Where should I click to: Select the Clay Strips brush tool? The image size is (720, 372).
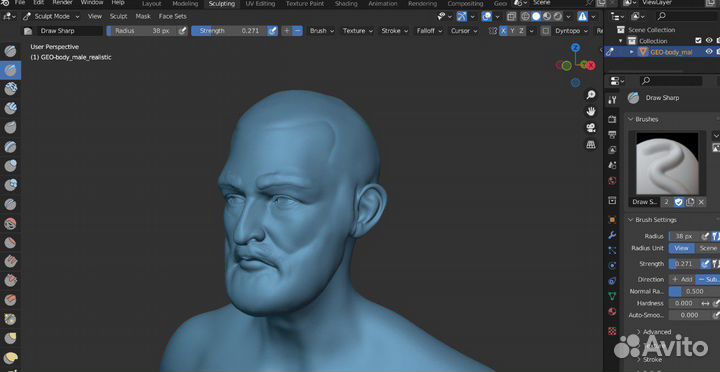10,108
